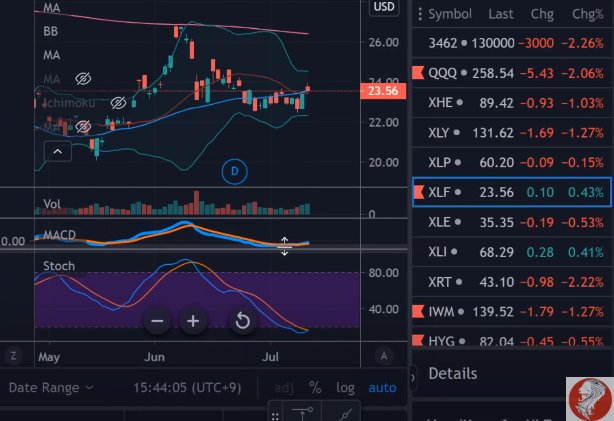The image size is (614, 421).
Task: Click the dividend D marker on chart
Action: point(235,171)
